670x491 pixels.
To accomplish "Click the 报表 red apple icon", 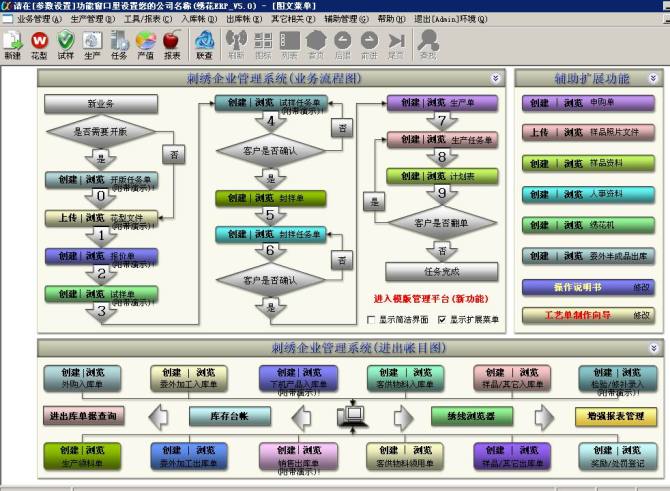I will [x=171, y=44].
